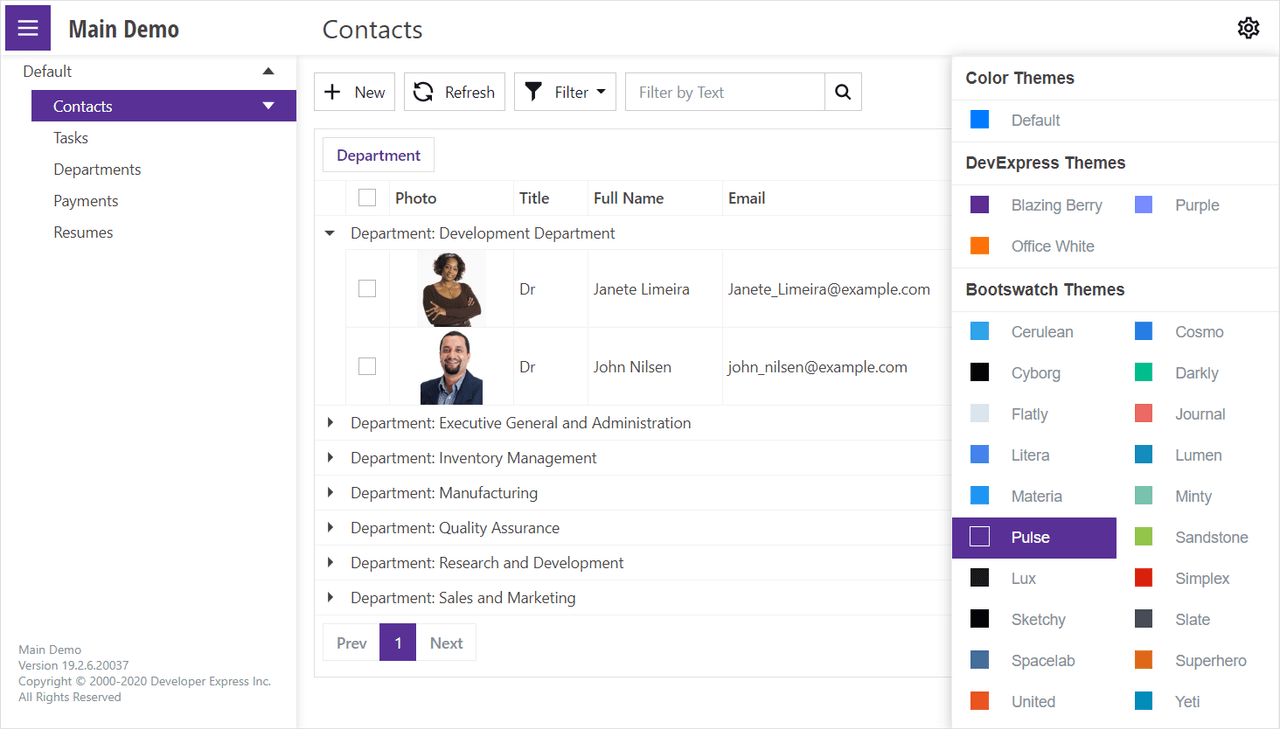Screen dimensions: 1280x729
Task: Apply the Yeti theme
Action: [x=1198, y=701]
